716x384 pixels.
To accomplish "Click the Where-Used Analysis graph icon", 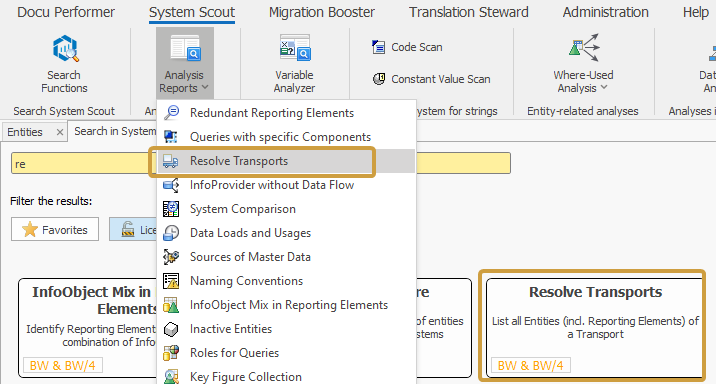I will click(x=584, y=47).
